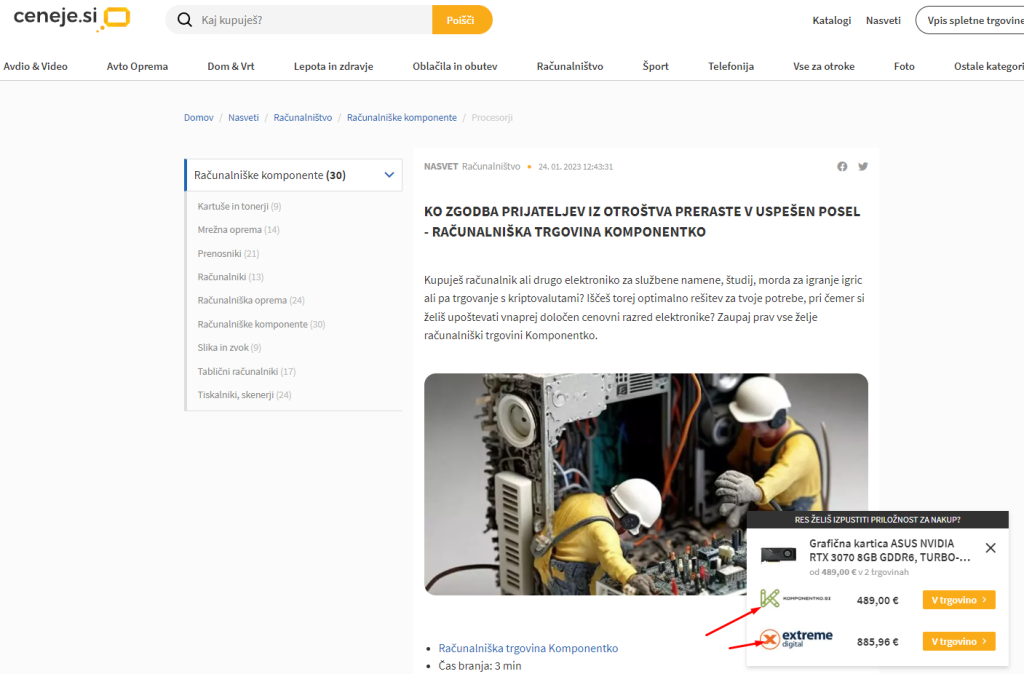Select Mrežna oprema (14) subcategory

(238, 230)
